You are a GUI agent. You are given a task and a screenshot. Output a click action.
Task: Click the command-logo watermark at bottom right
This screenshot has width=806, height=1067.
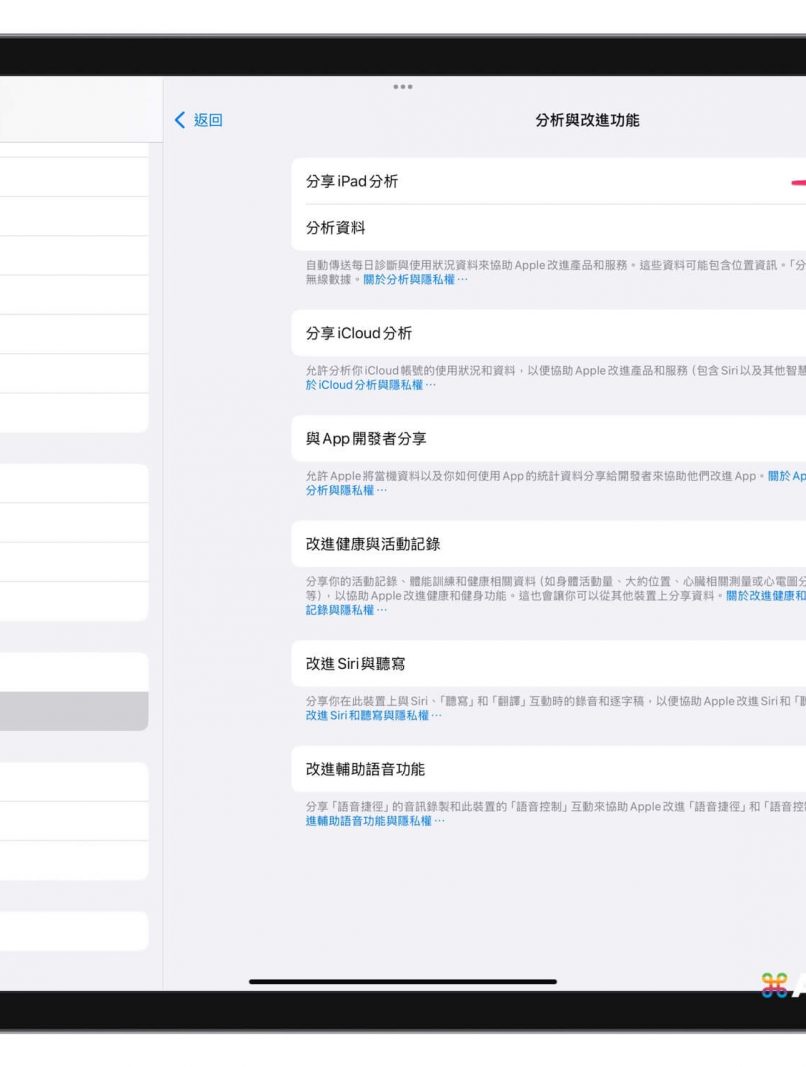(x=777, y=985)
